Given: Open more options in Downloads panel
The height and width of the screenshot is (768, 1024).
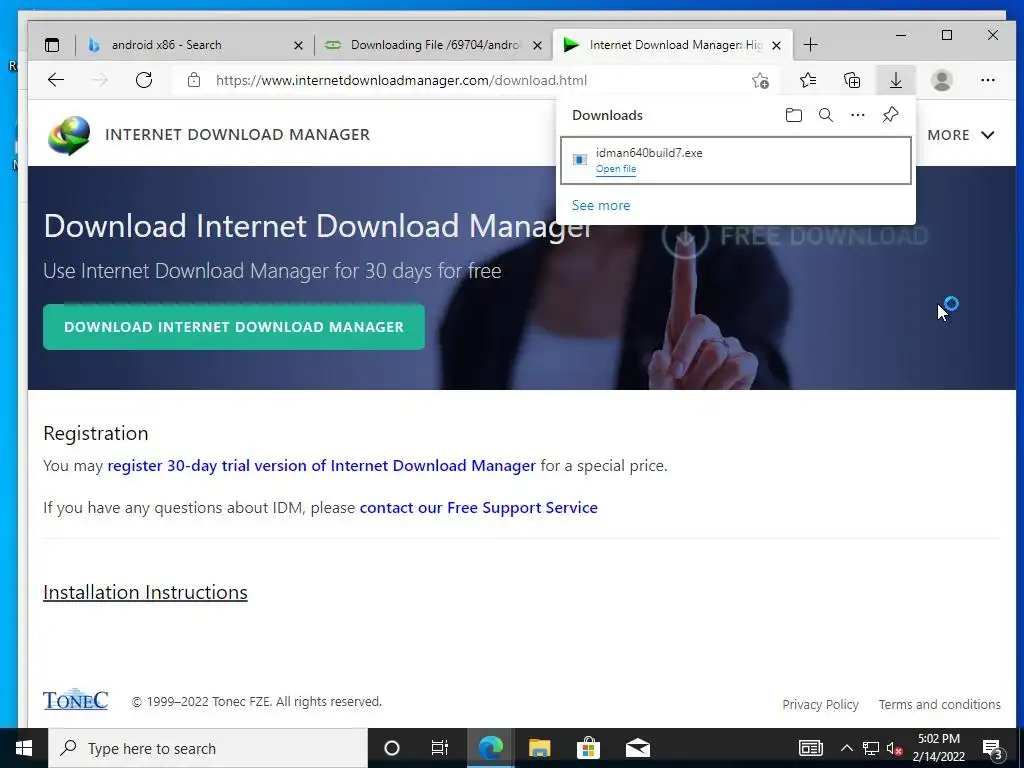Looking at the screenshot, I should coord(857,115).
